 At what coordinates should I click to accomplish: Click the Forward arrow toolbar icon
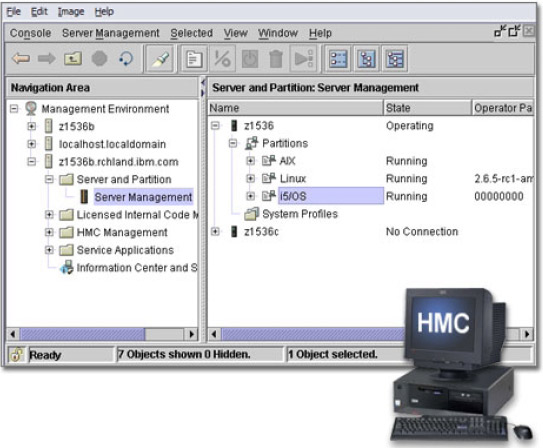[46, 58]
